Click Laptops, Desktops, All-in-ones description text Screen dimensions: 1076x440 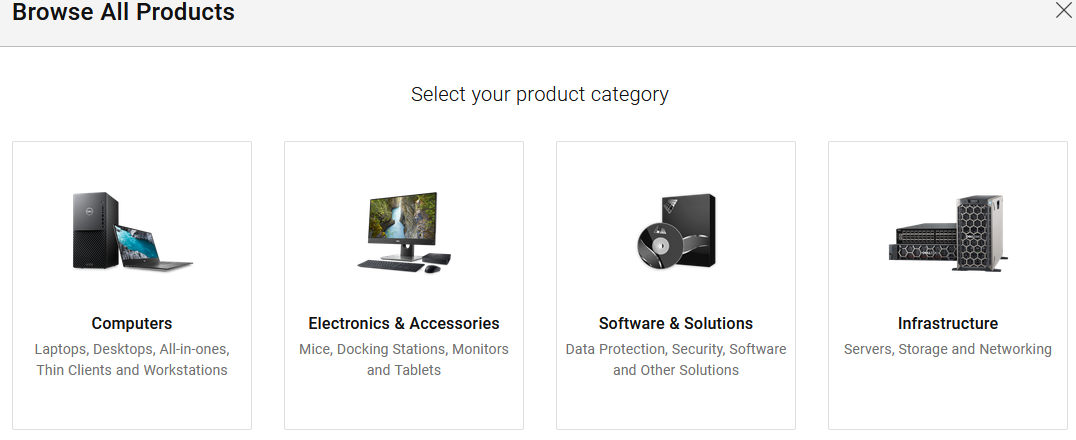[x=132, y=349]
